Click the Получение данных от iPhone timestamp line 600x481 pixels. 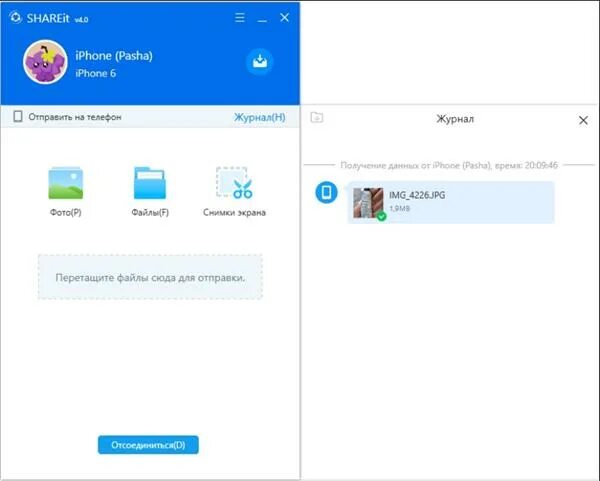[449, 165]
